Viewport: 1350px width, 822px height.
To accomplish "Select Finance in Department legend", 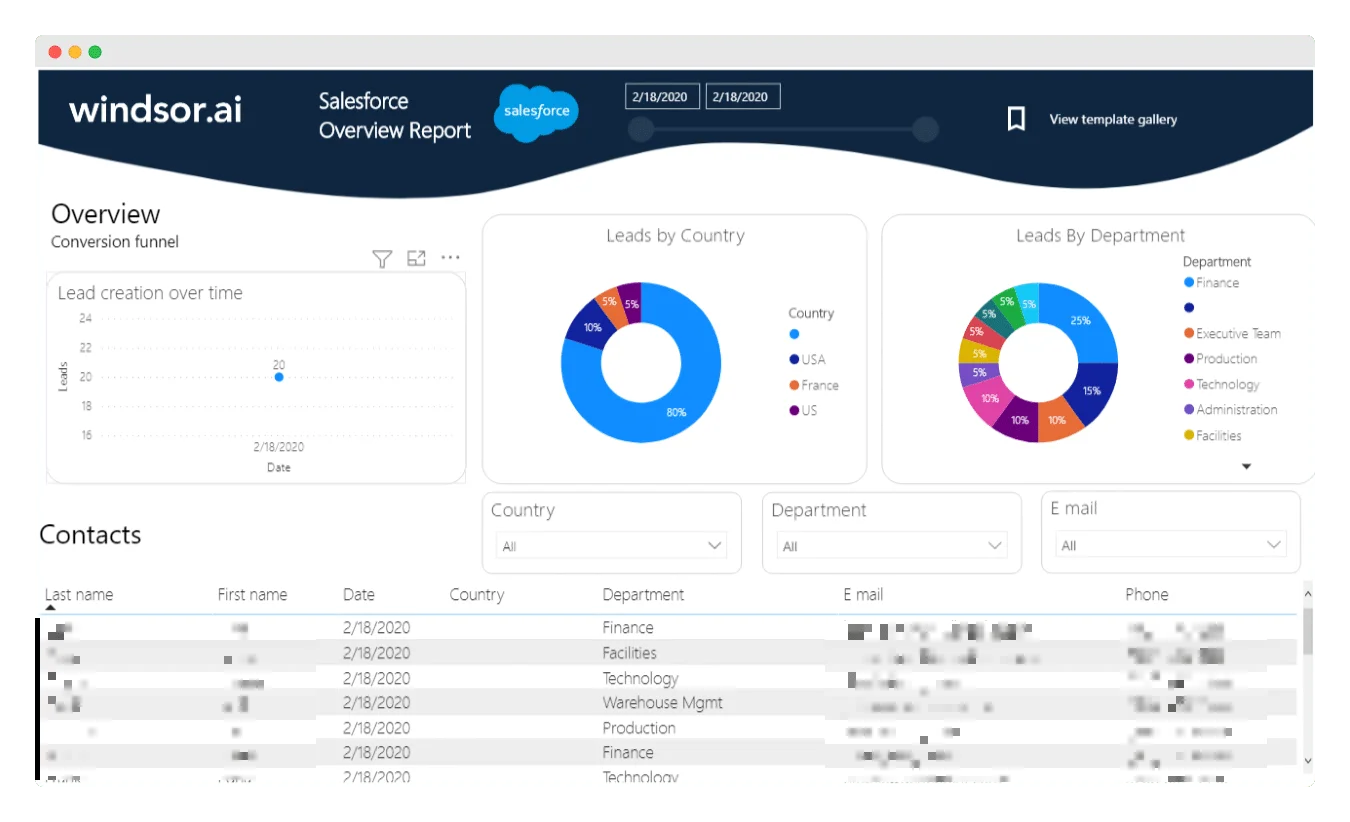I will click(1211, 283).
